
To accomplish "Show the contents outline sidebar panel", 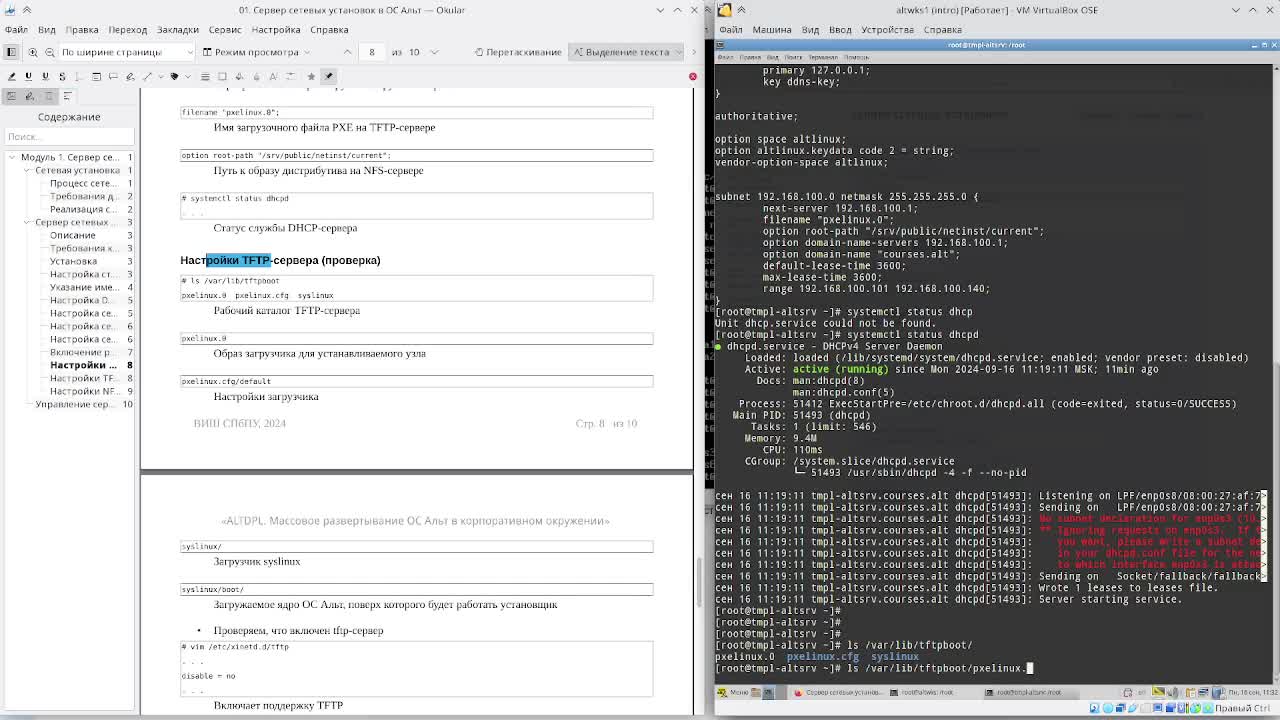I will click(67, 96).
